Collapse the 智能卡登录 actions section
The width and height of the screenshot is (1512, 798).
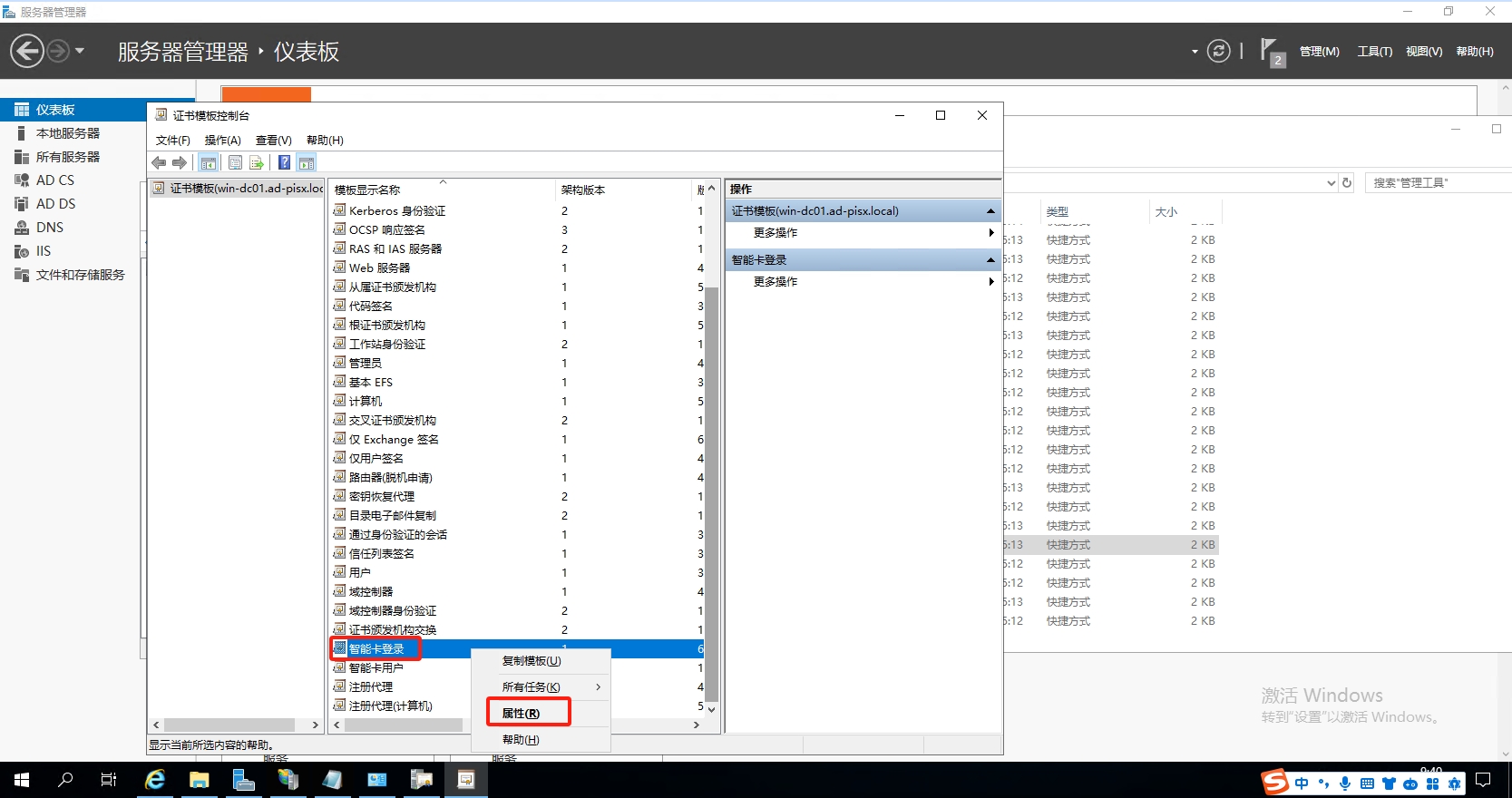click(990, 260)
